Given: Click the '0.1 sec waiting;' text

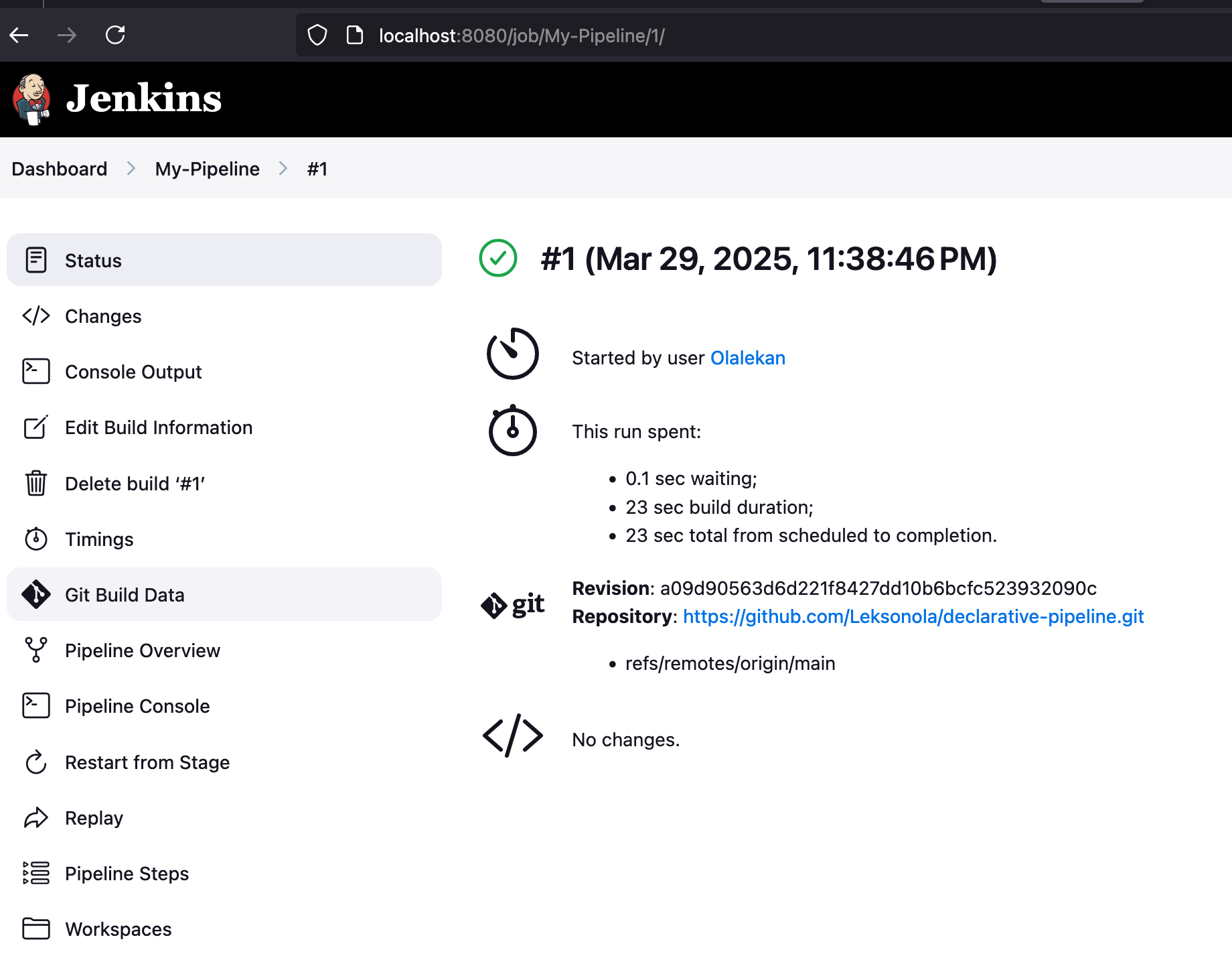Looking at the screenshot, I should (x=691, y=478).
